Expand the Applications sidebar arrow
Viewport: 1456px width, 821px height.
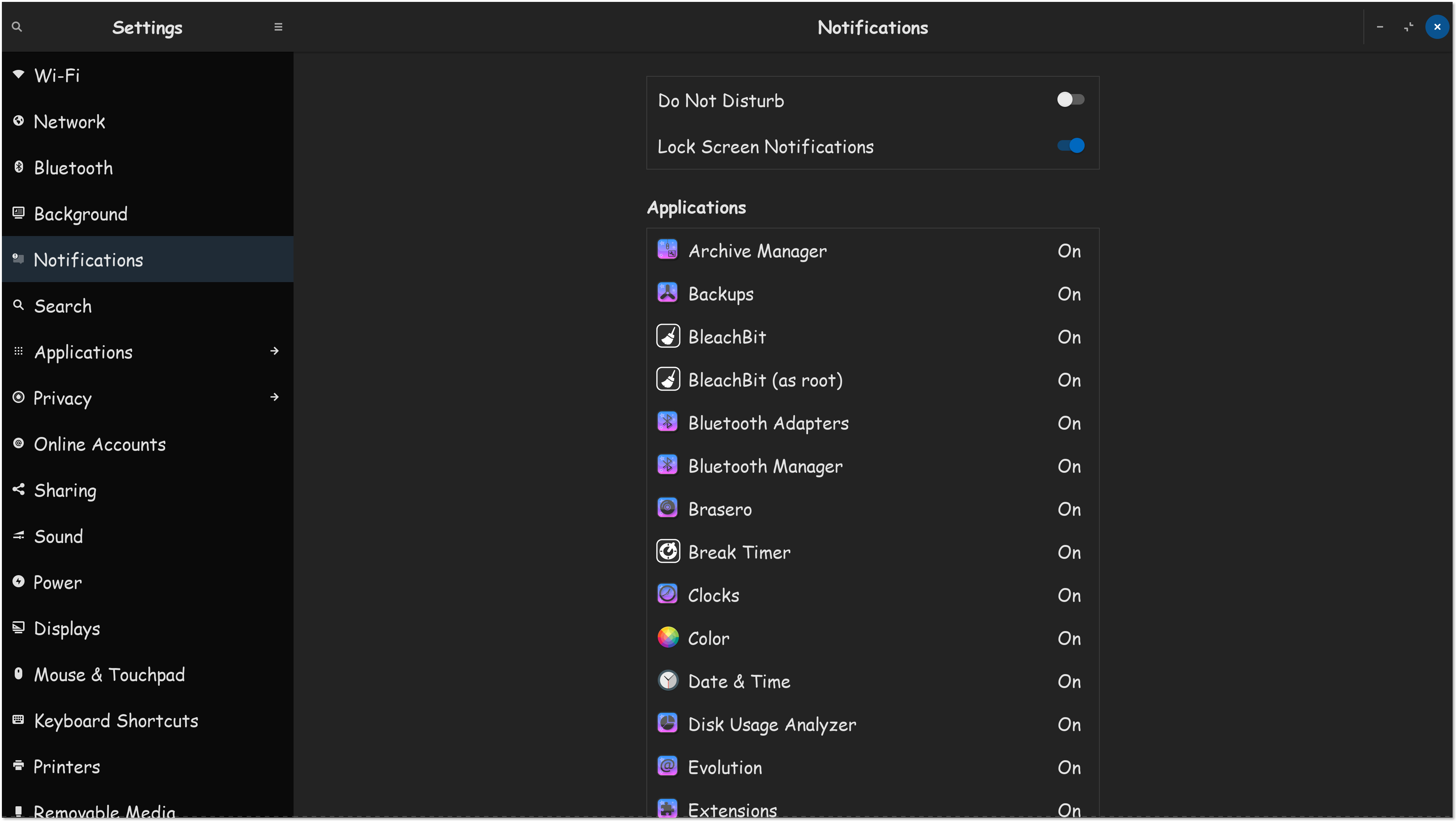[x=275, y=352]
